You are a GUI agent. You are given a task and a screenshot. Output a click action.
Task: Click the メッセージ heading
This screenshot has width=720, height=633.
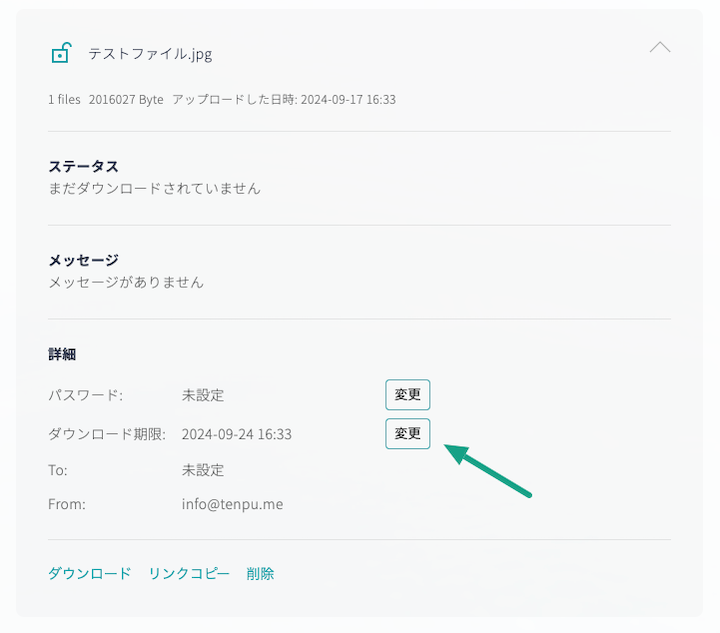84,260
